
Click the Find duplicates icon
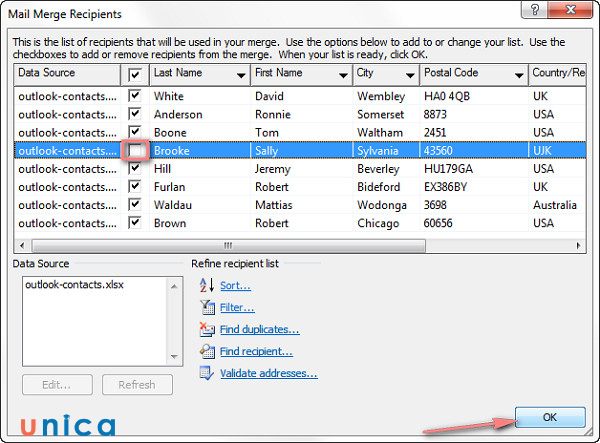coord(207,329)
